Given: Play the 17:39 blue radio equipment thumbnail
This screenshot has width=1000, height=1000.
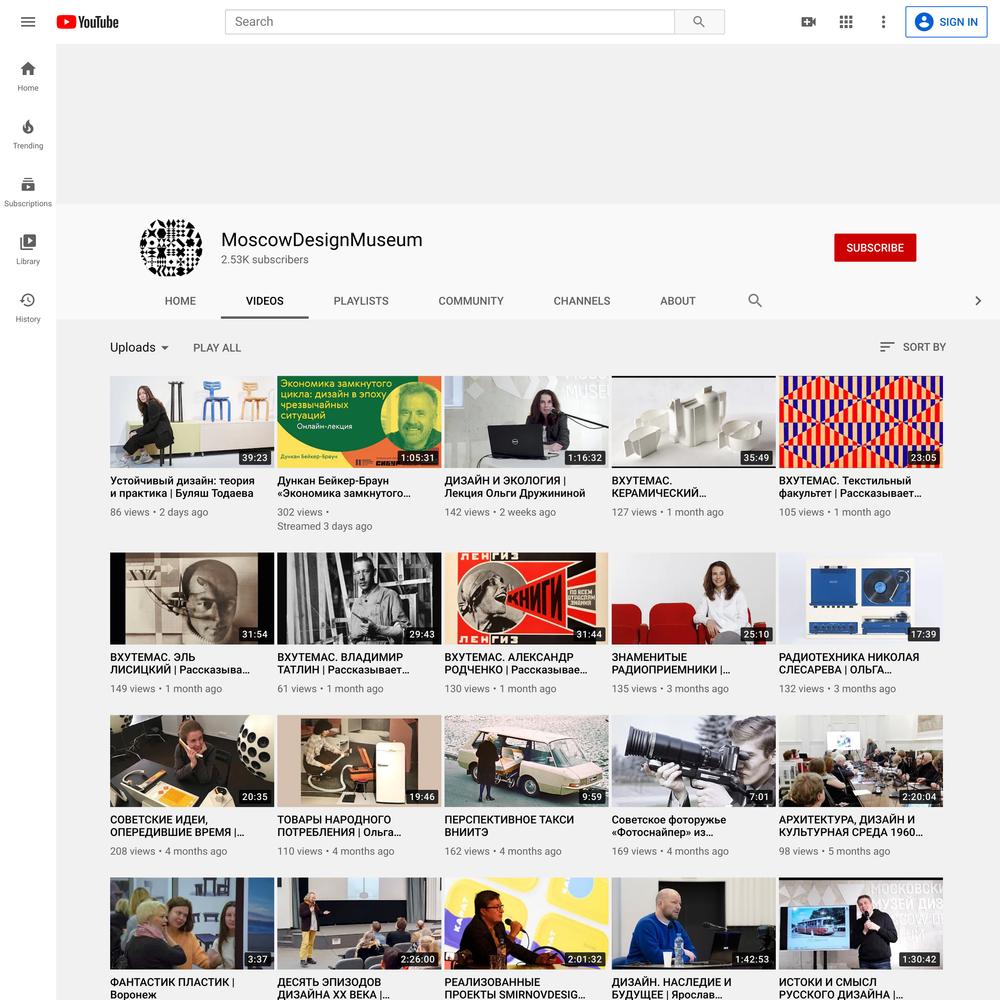Looking at the screenshot, I should [860, 598].
